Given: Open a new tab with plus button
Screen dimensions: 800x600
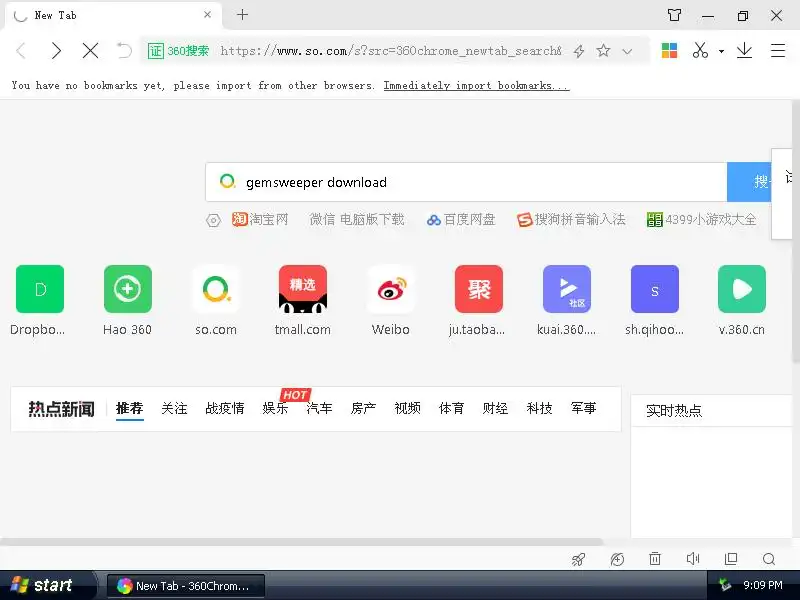Looking at the screenshot, I should coord(242,15).
